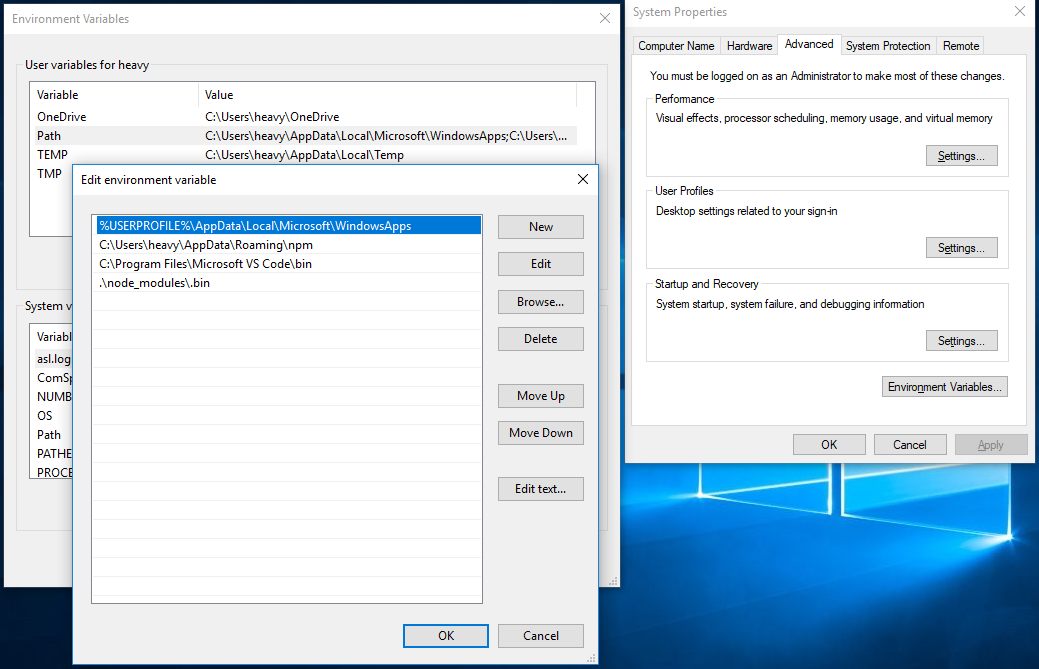Viewport: 1039px width, 669px height.
Task: Open the Edit text... mode
Action: (541, 489)
